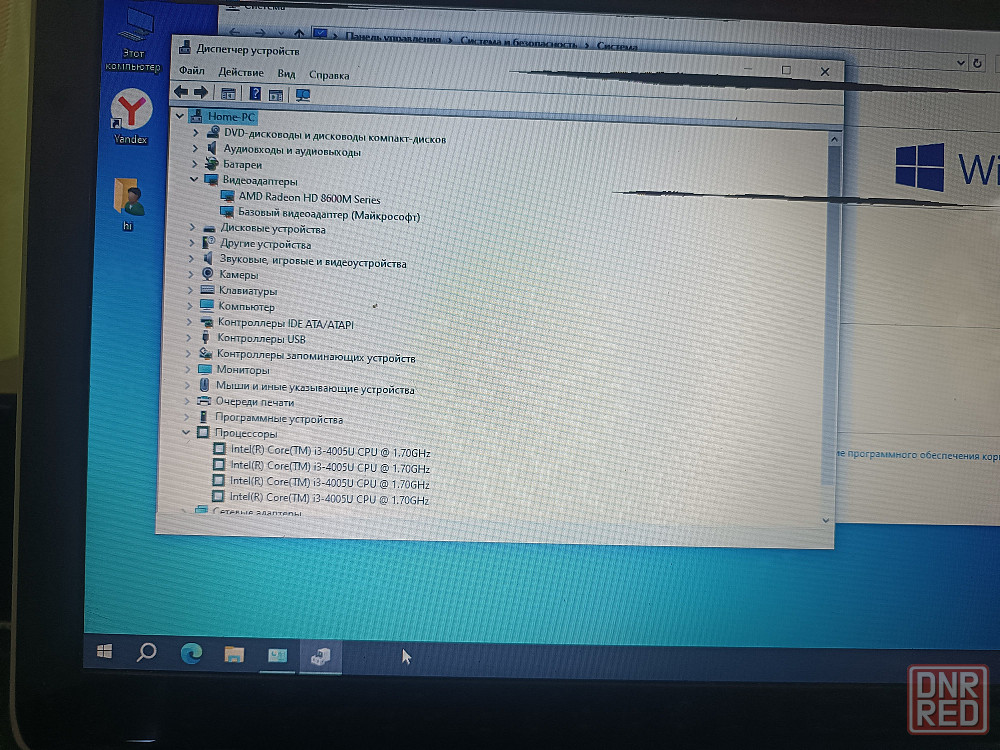
Task: Collapse the Процессоры category
Action: [186, 434]
